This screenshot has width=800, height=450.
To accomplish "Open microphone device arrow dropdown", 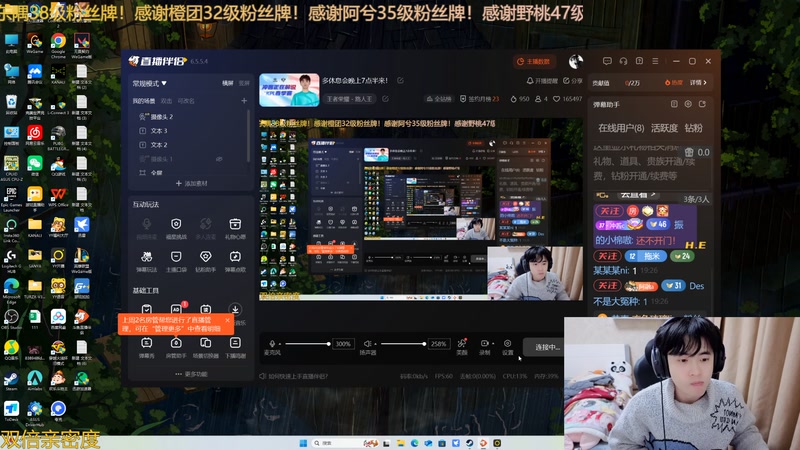I will pos(279,344).
